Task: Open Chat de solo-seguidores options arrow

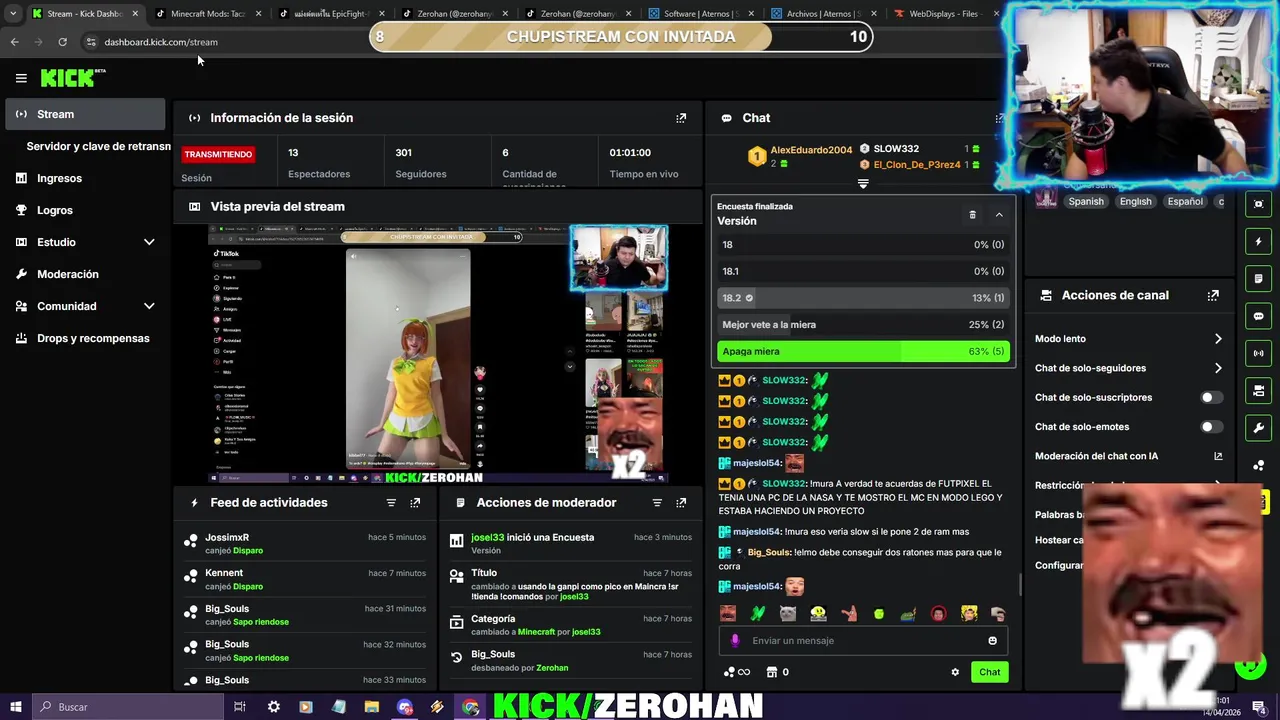Action: 1217,368
